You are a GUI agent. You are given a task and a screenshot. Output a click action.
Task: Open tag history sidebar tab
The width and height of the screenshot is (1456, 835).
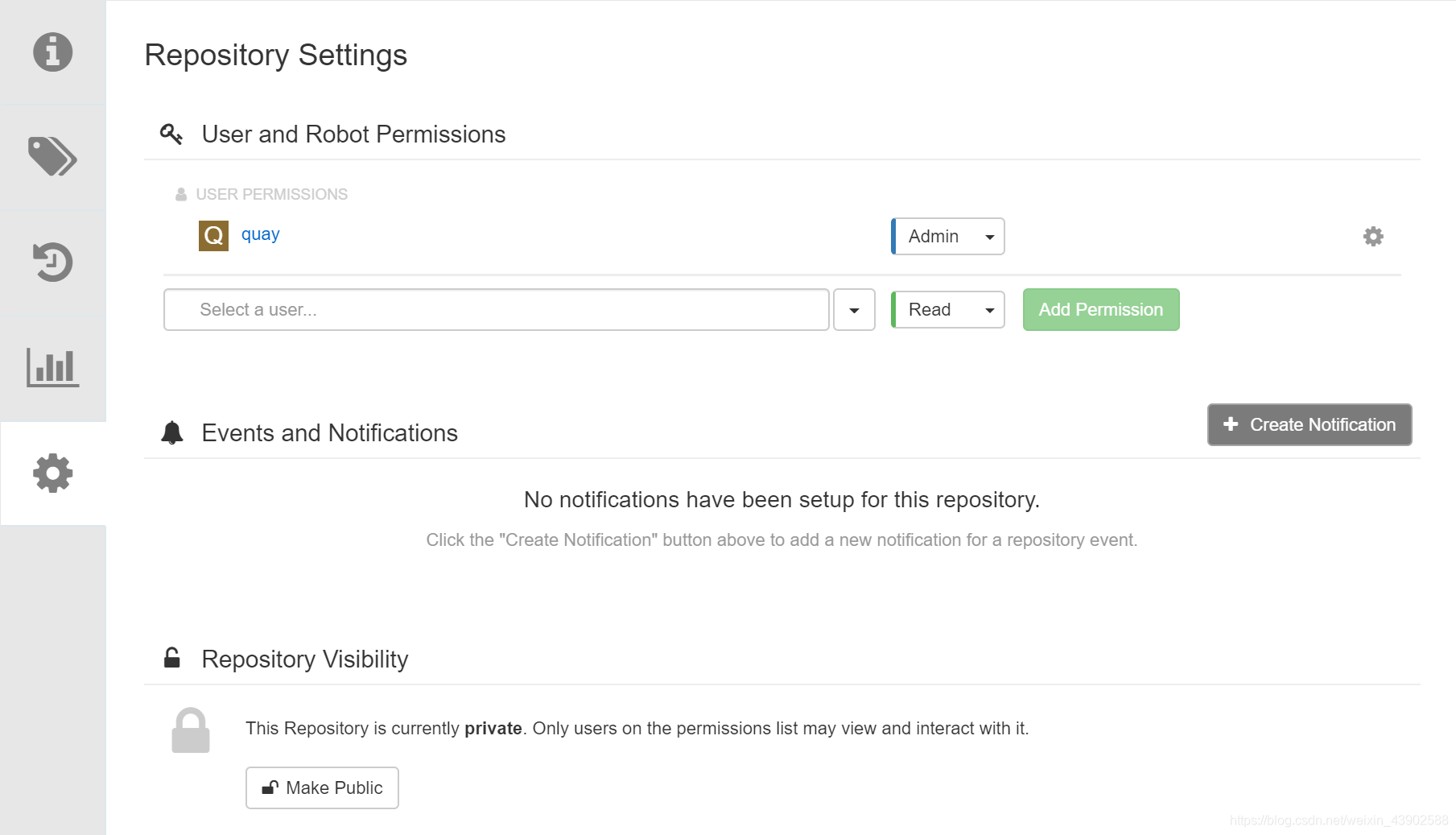pyautogui.click(x=52, y=262)
